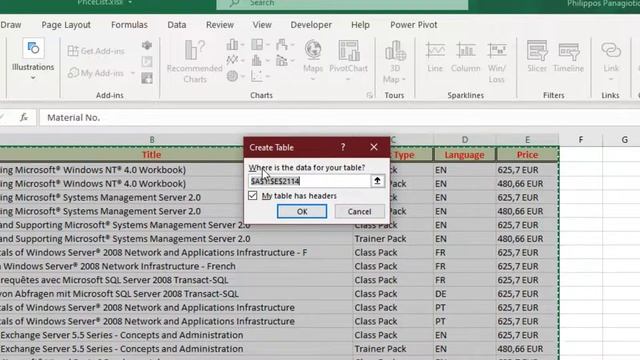Switch to the Formulas tab
Viewport: 640px width, 360px height.
coord(129,25)
